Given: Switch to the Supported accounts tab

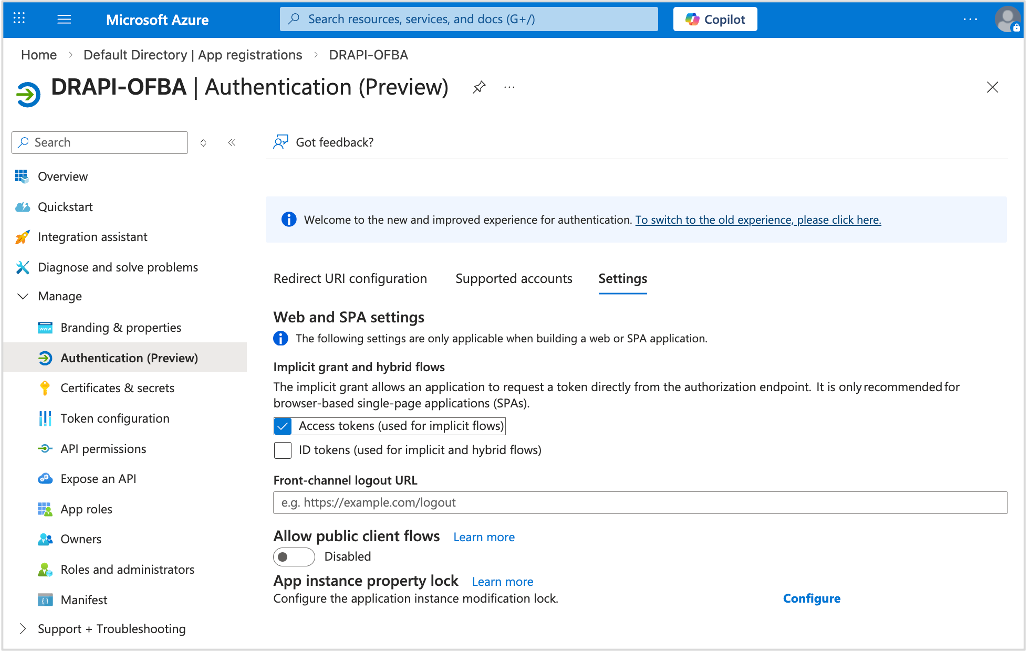Looking at the screenshot, I should 514,278.
